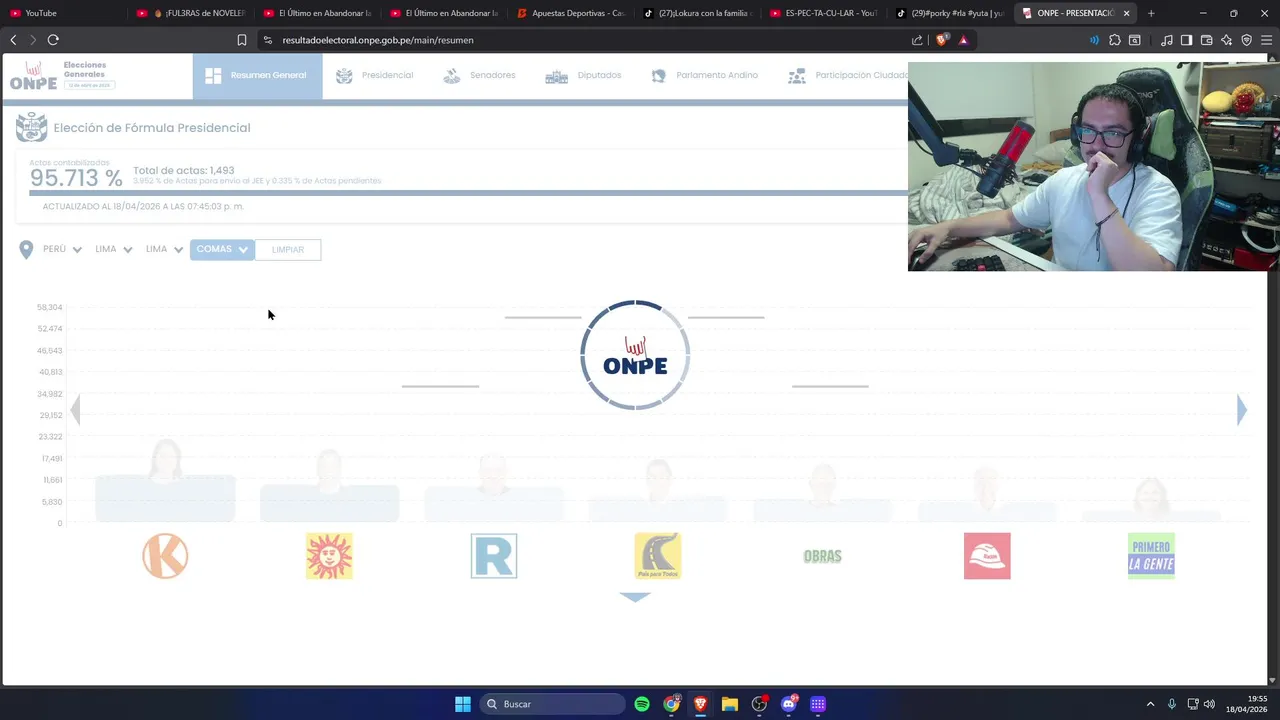This screenshot has width=1280, height=720.
Task: Toggle the browser sidebar panel
Action: (1186, 40)
